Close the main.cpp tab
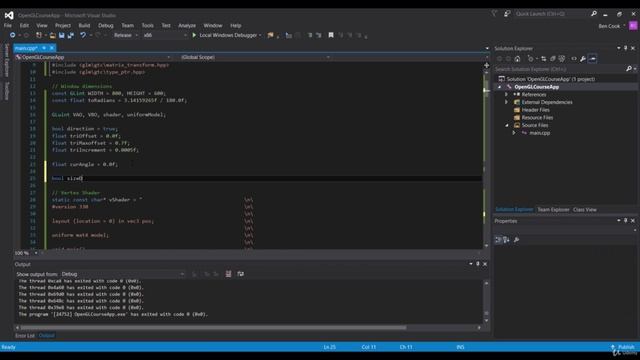The height and width of the screenshot is (360, 640). tap(52, 48)
